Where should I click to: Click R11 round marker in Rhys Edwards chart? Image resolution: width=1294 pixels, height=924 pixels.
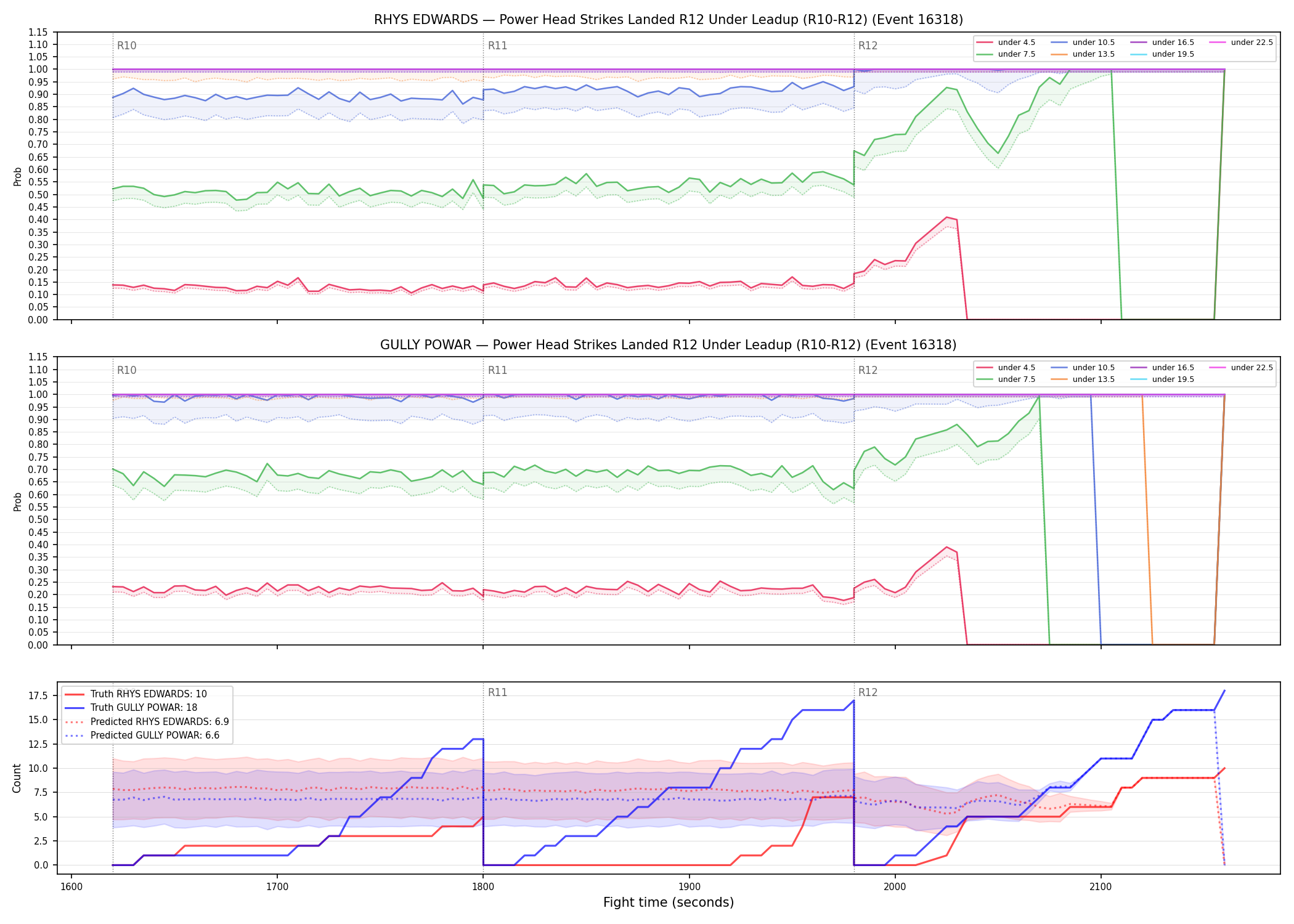497,46
